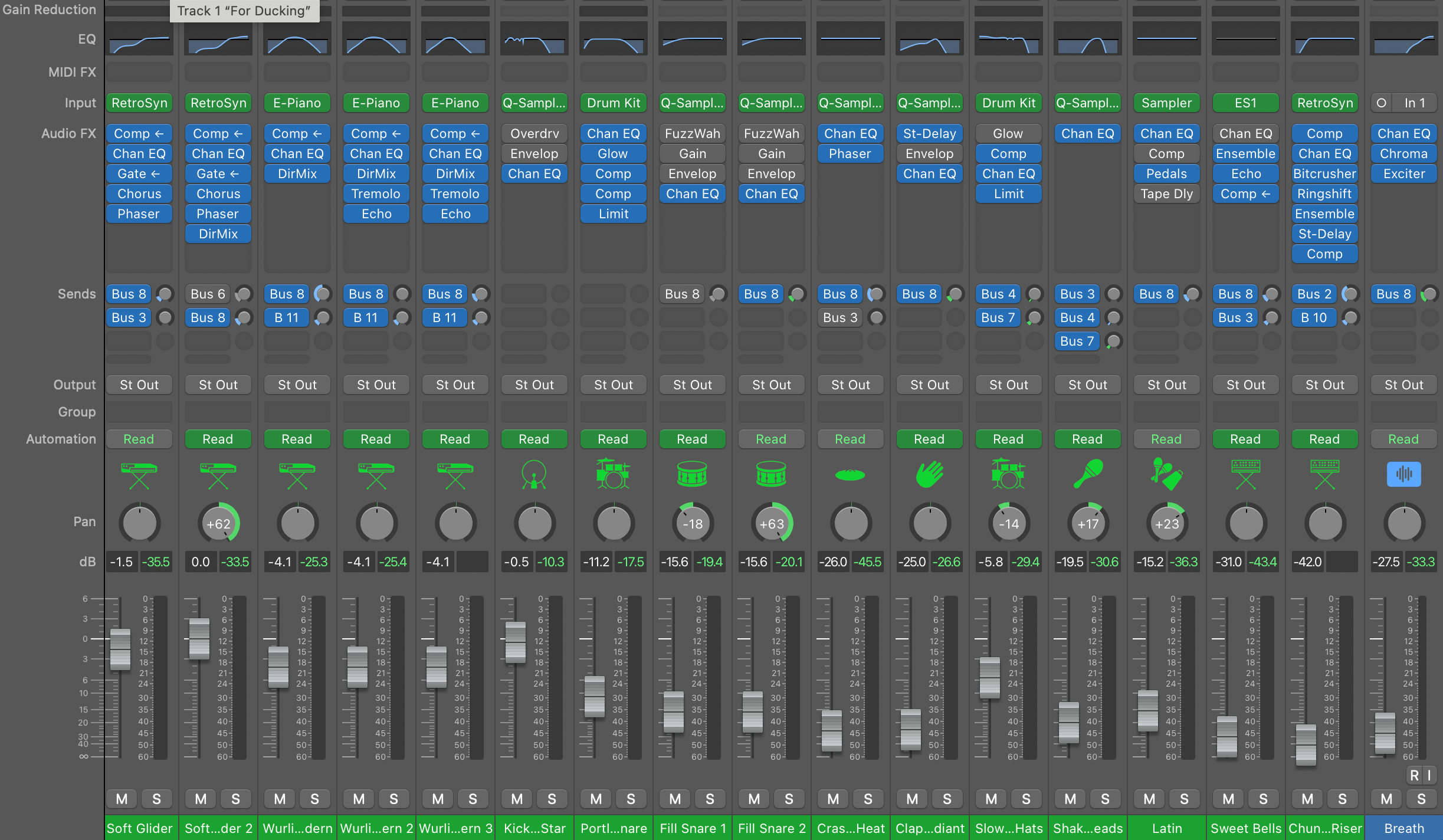Open the Tape Dly effect slot
This screenshot has width=1443, height=840.
click(x=1166, y=193)
